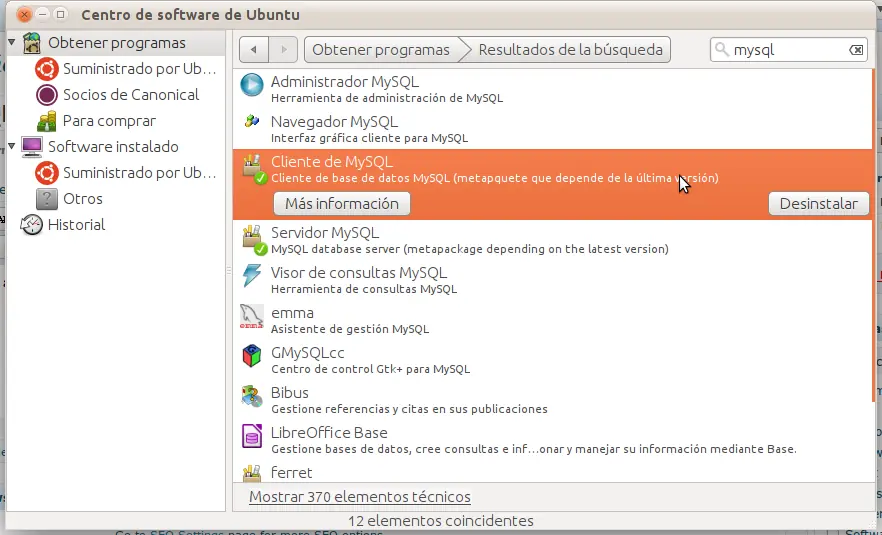Go forward with the right arrow button

284,50
